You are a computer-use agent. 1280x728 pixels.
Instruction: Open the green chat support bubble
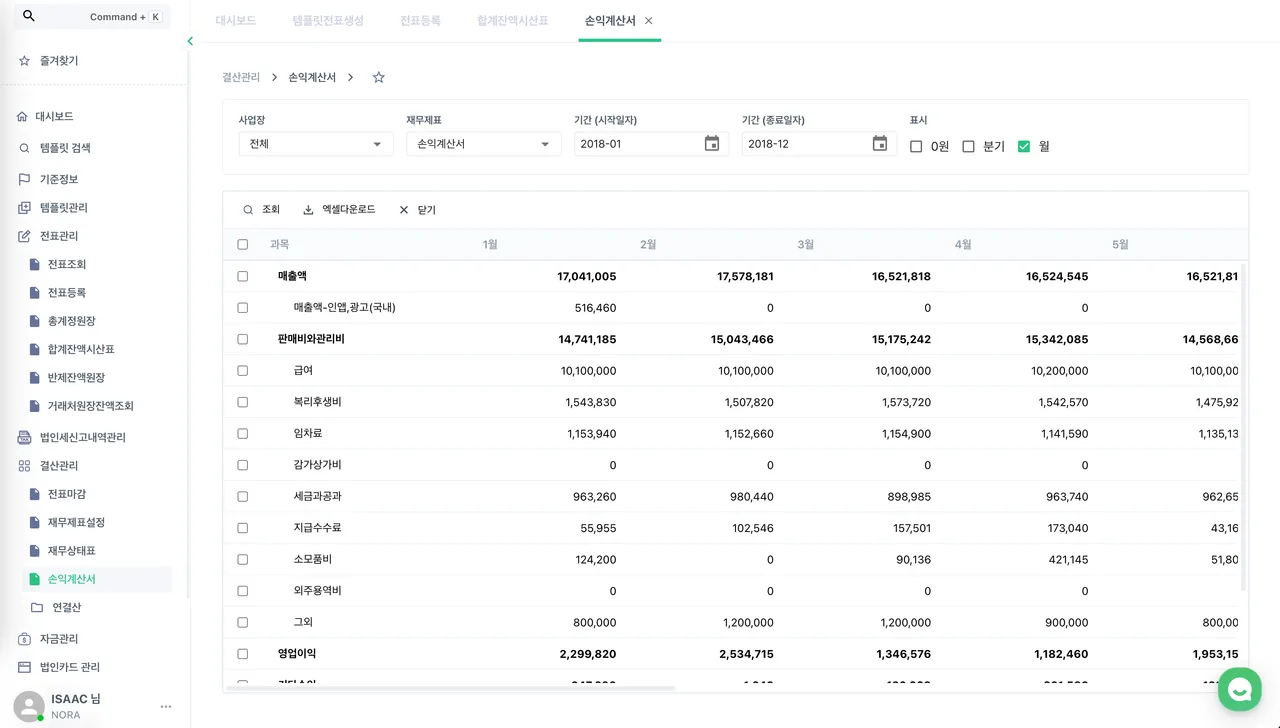pos(1241,691)
